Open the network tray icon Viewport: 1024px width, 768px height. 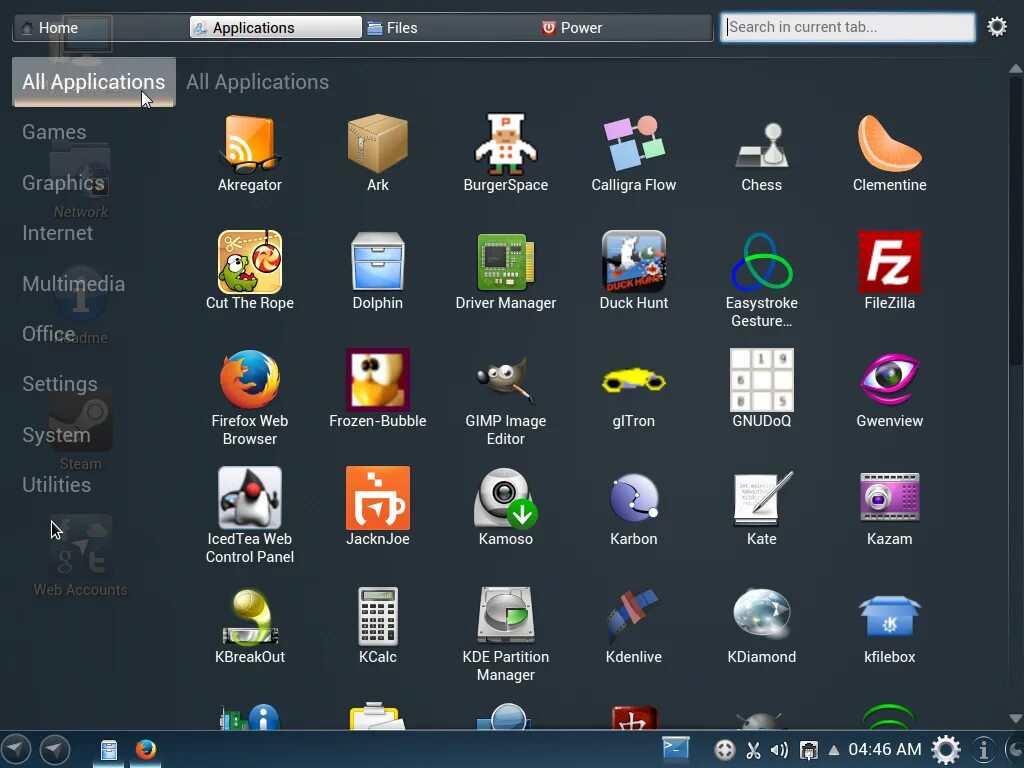(x=808, y=750)
